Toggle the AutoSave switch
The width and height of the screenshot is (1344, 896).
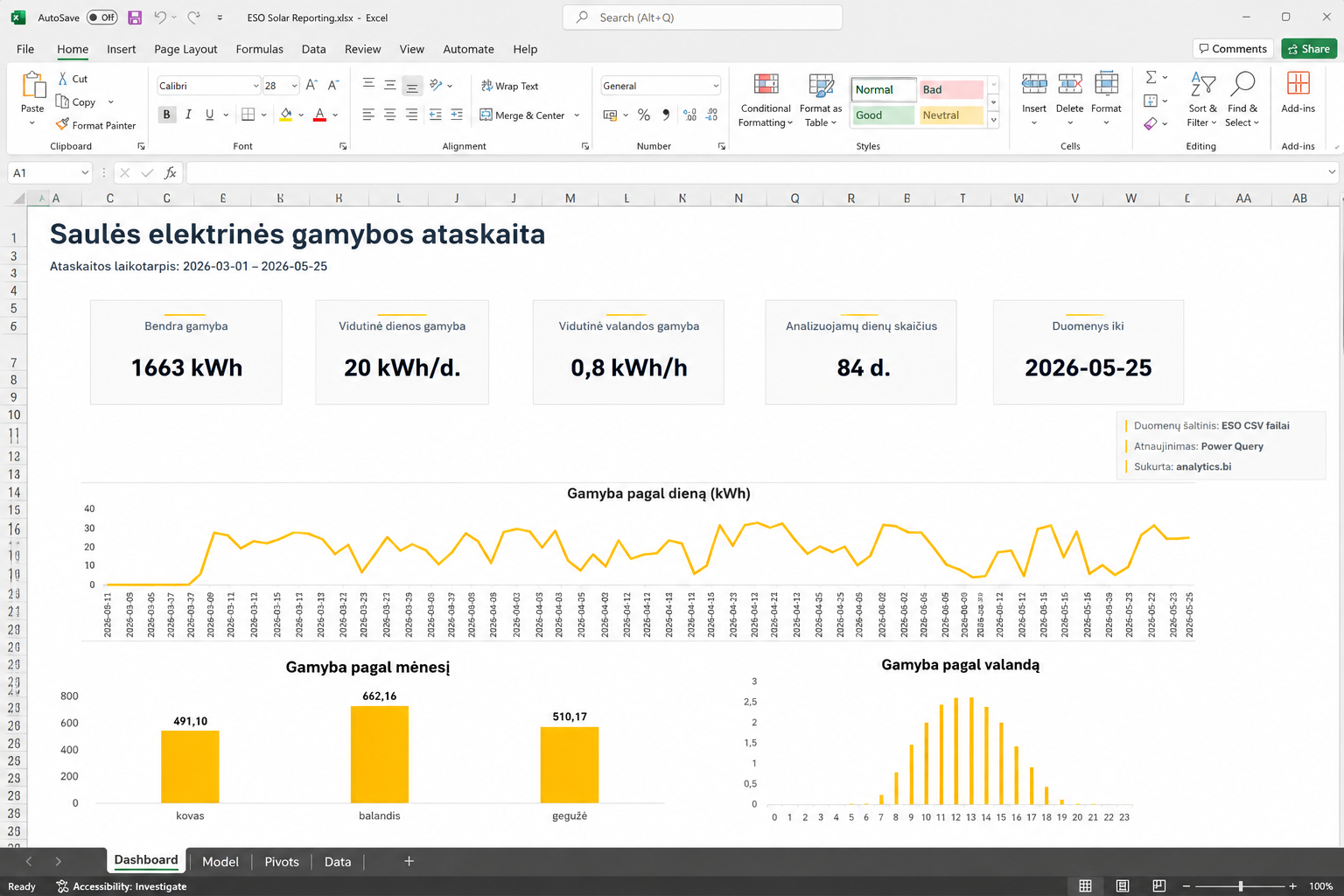pyautogui.click(x=102, y=17)
